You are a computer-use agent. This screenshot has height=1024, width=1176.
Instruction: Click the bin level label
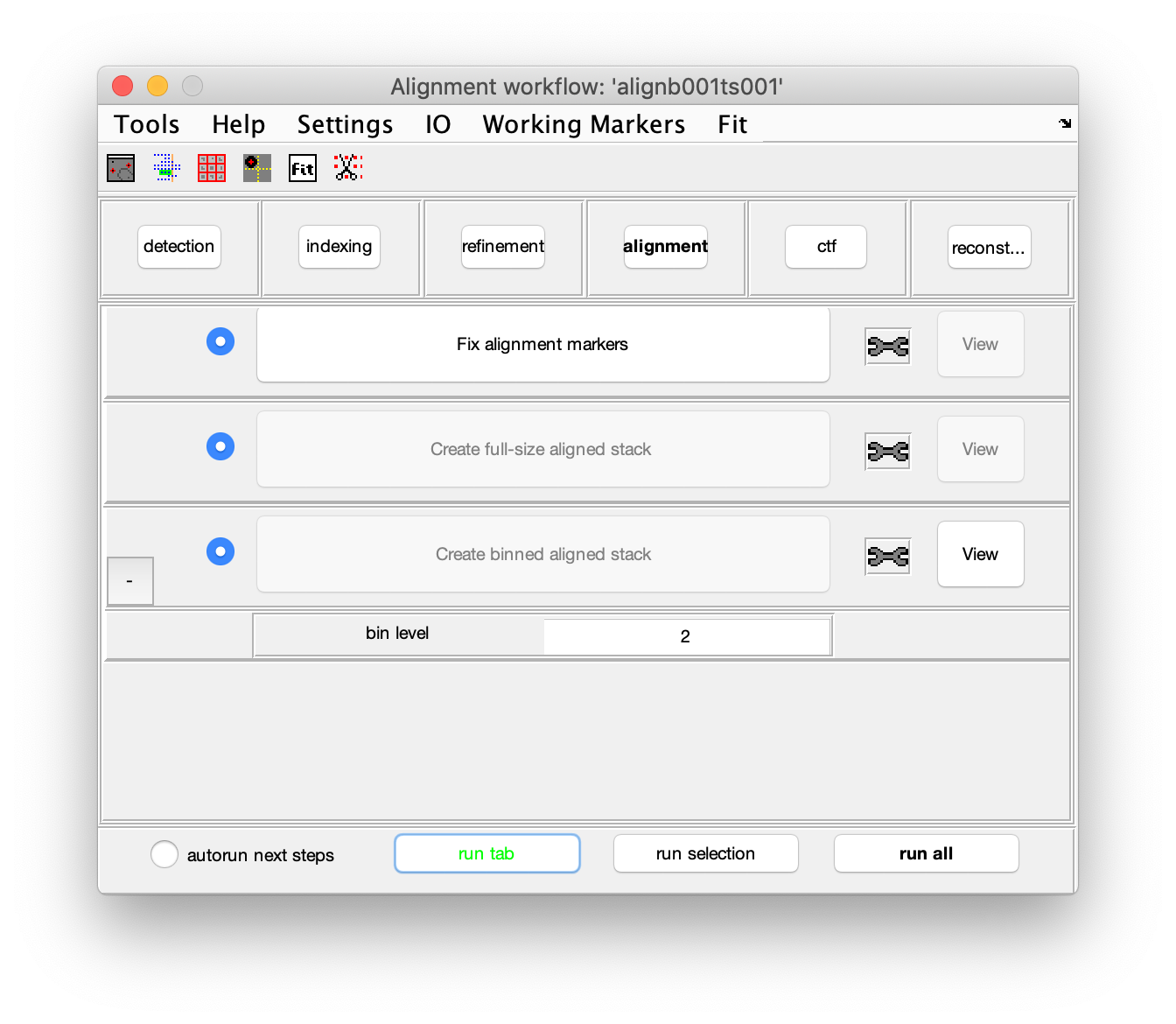[397, 633]
